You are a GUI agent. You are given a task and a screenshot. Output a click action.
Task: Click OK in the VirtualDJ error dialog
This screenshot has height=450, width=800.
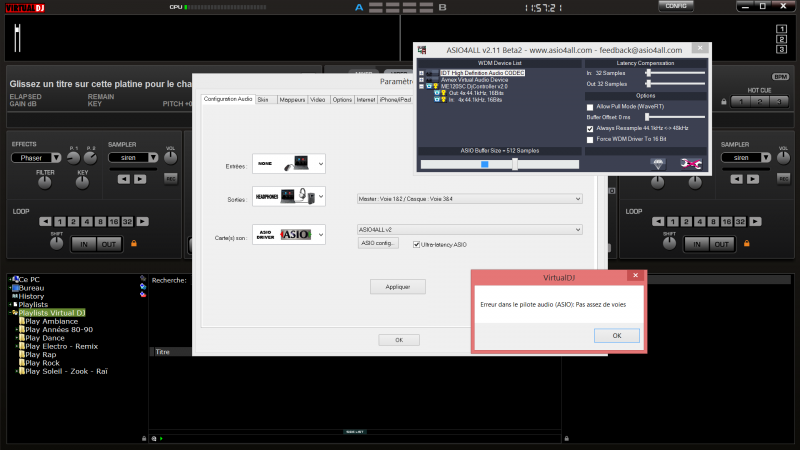617,335
